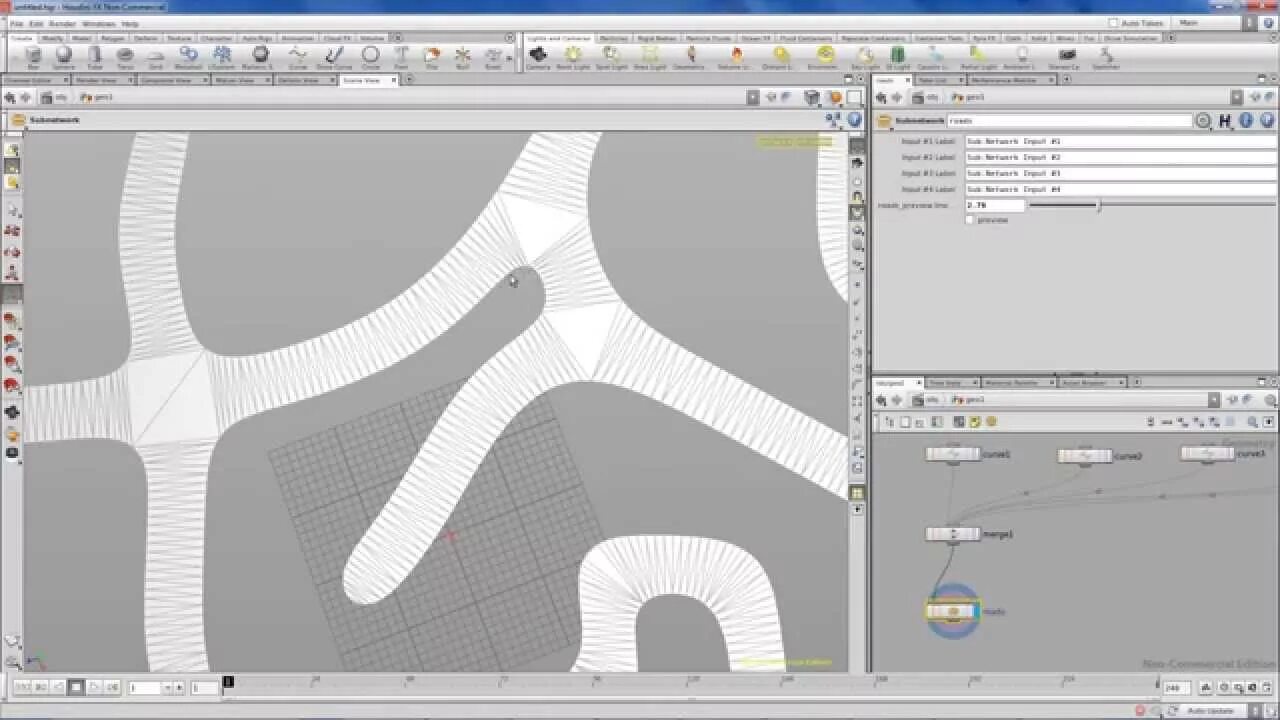Image resolution: width=1280 pixels, height=720 pixels.
Task: Click the timeline frame scrubber
Action: pos(228,683)
